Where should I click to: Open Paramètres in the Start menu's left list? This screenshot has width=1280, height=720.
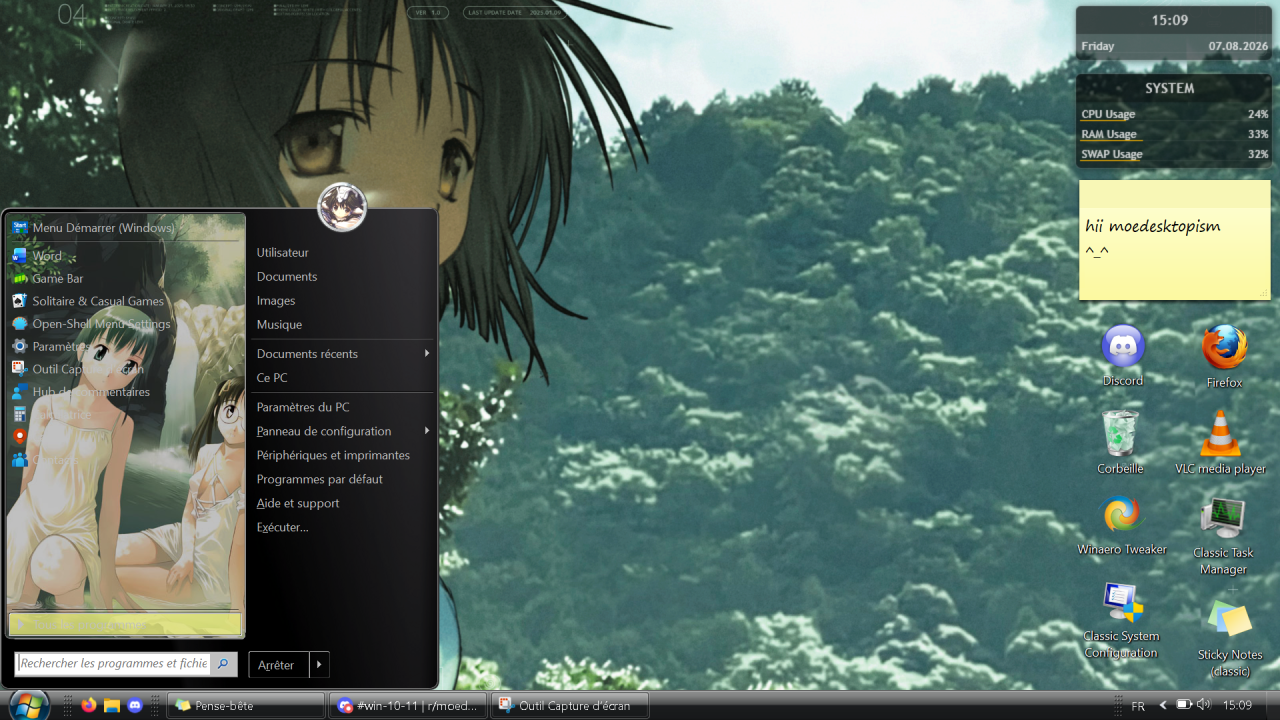coord(125,347)
